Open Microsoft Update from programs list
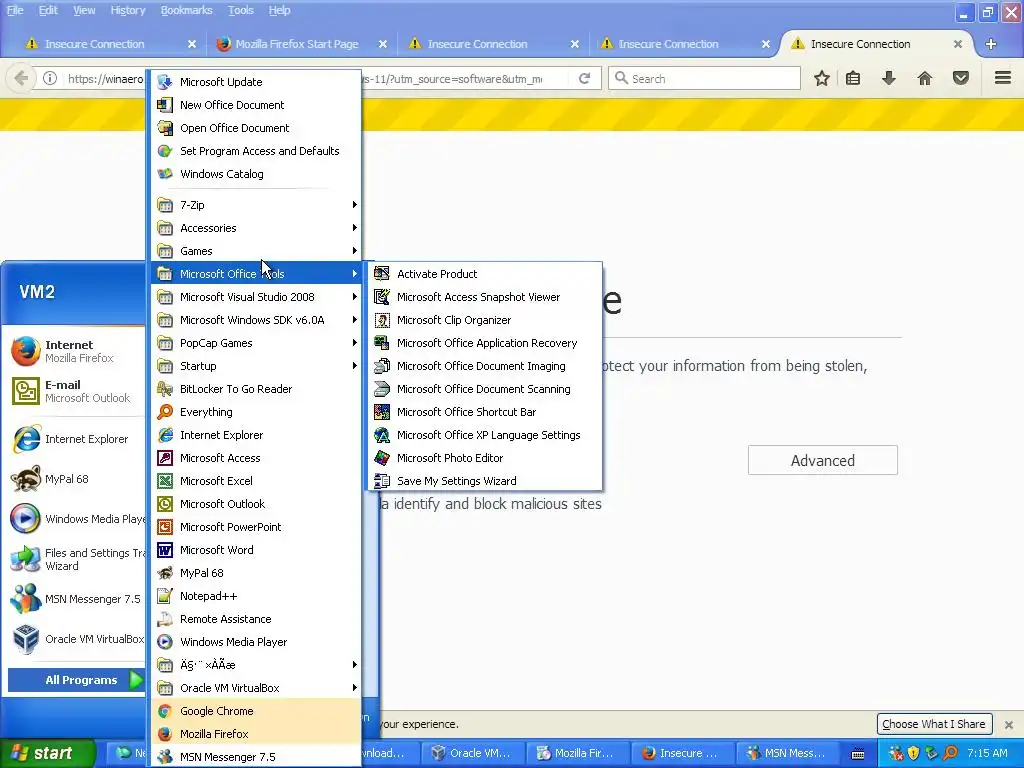 [x=256, y=82]
